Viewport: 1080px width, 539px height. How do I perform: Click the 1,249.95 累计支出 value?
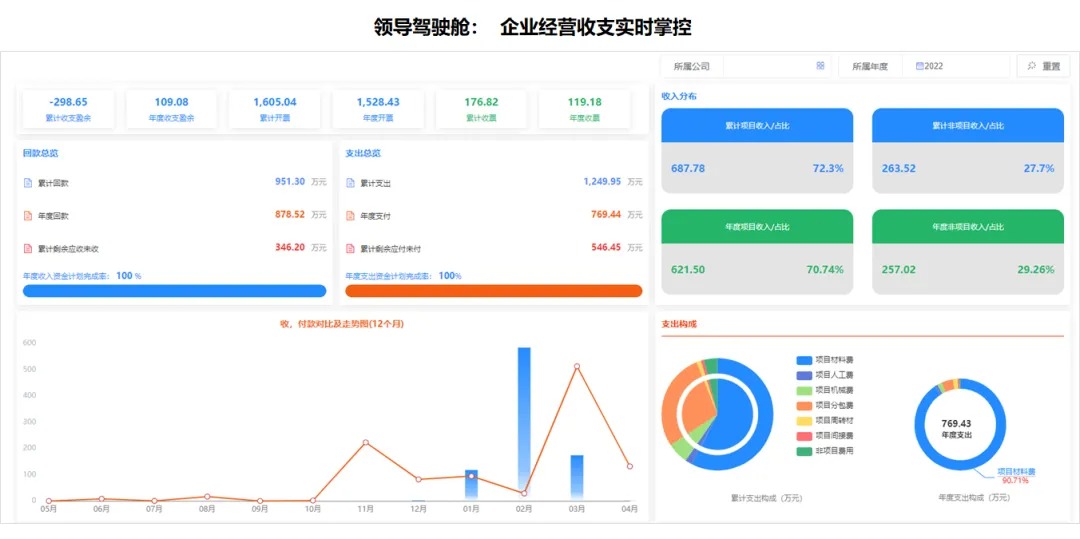click(602, 182)
